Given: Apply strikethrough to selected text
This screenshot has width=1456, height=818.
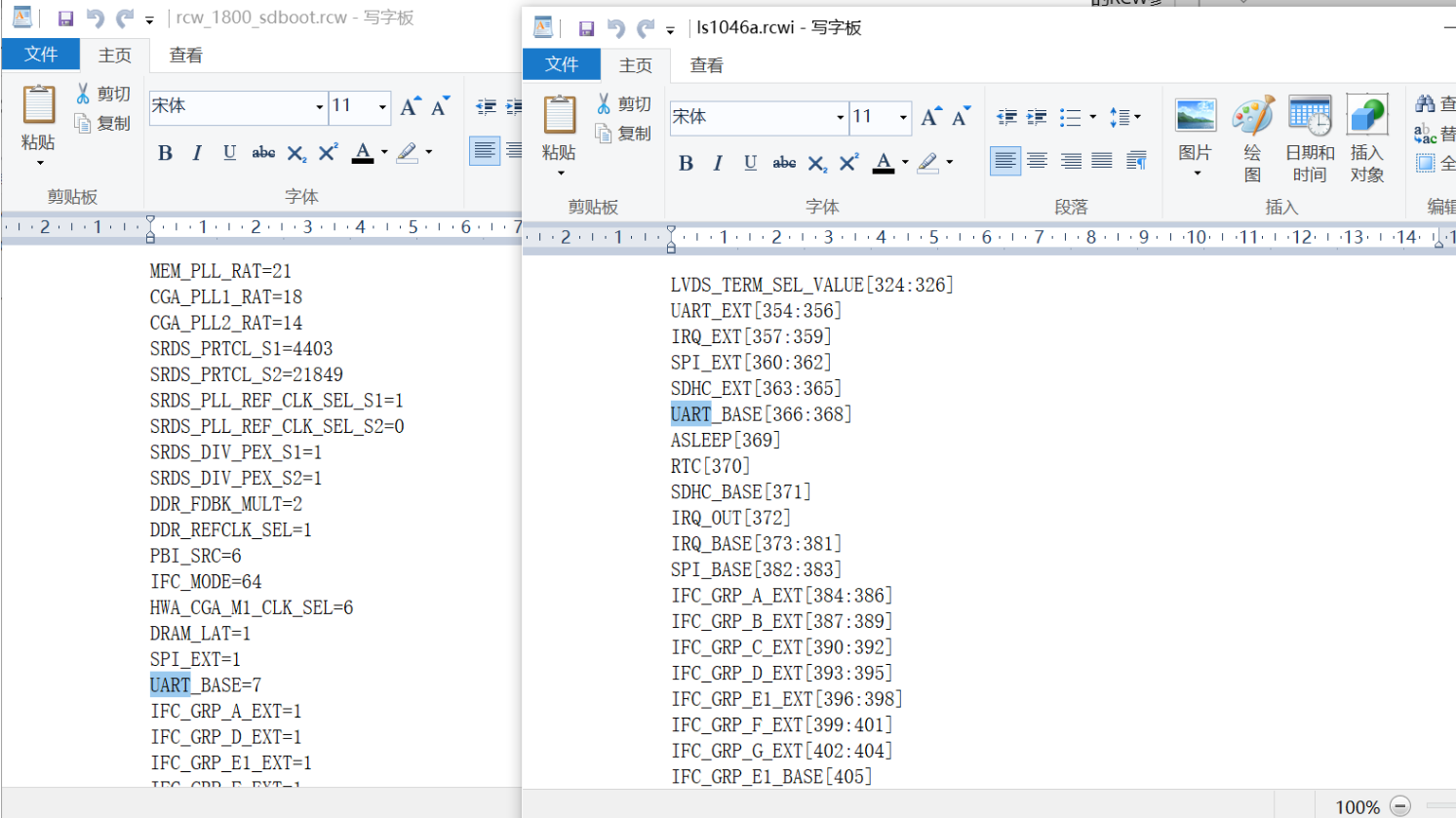Looking at the screenshot, I should (x=784, y=163).
